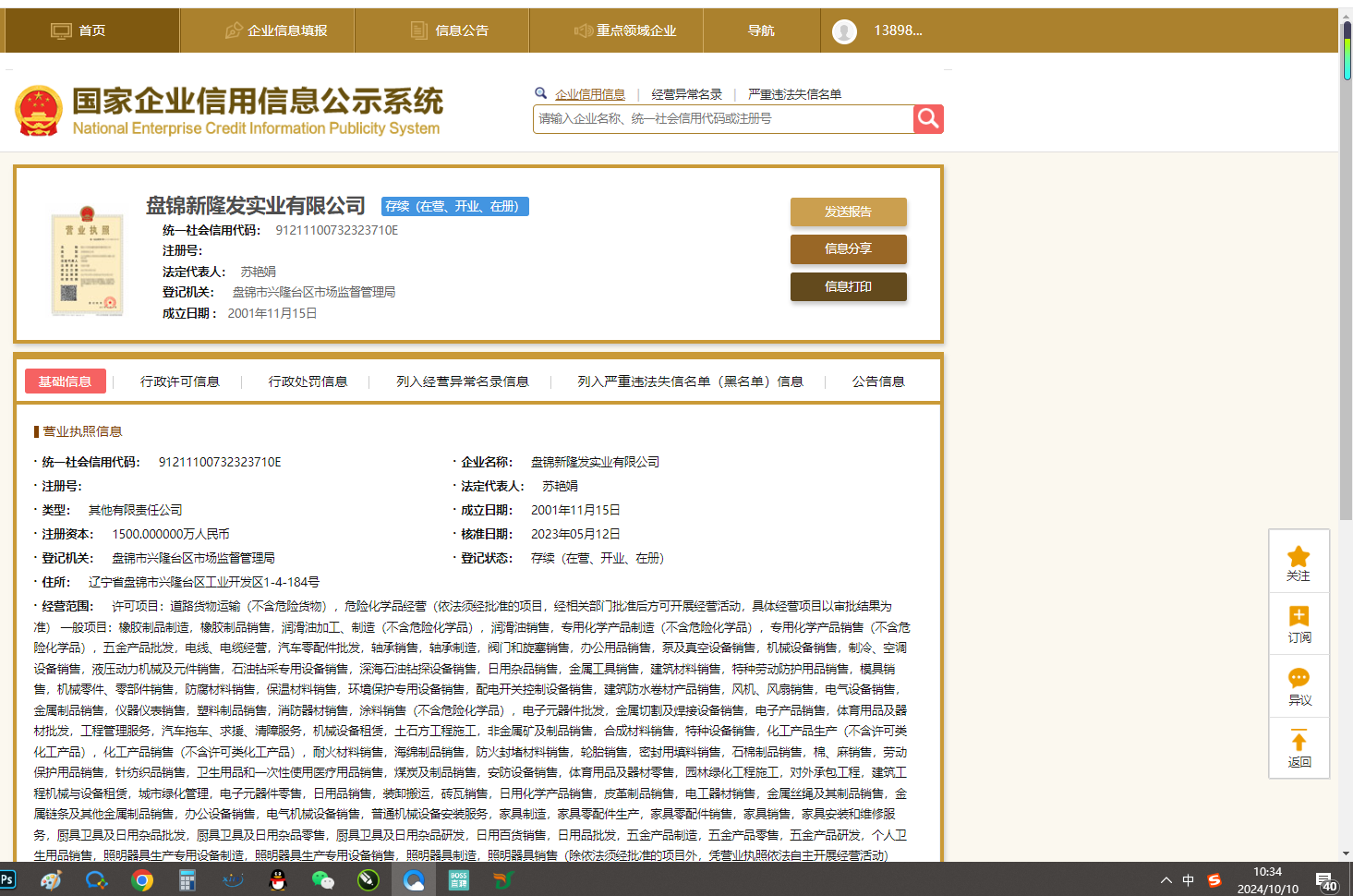Open the 列入严重违法失信名单（黑名单）信息 tab
This screenshot has height=896, width=1353.
click(690, 381)
